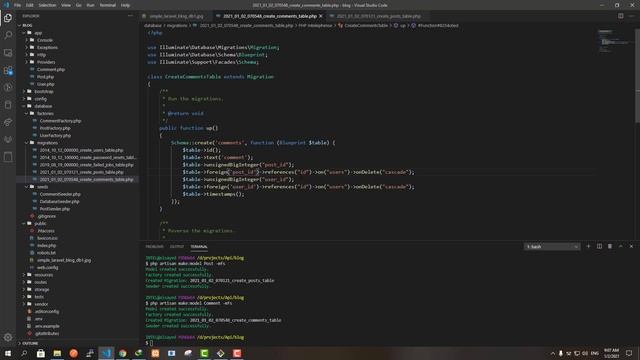Split the editor to the right
This screenshot has height=360, width=640.
620,16
